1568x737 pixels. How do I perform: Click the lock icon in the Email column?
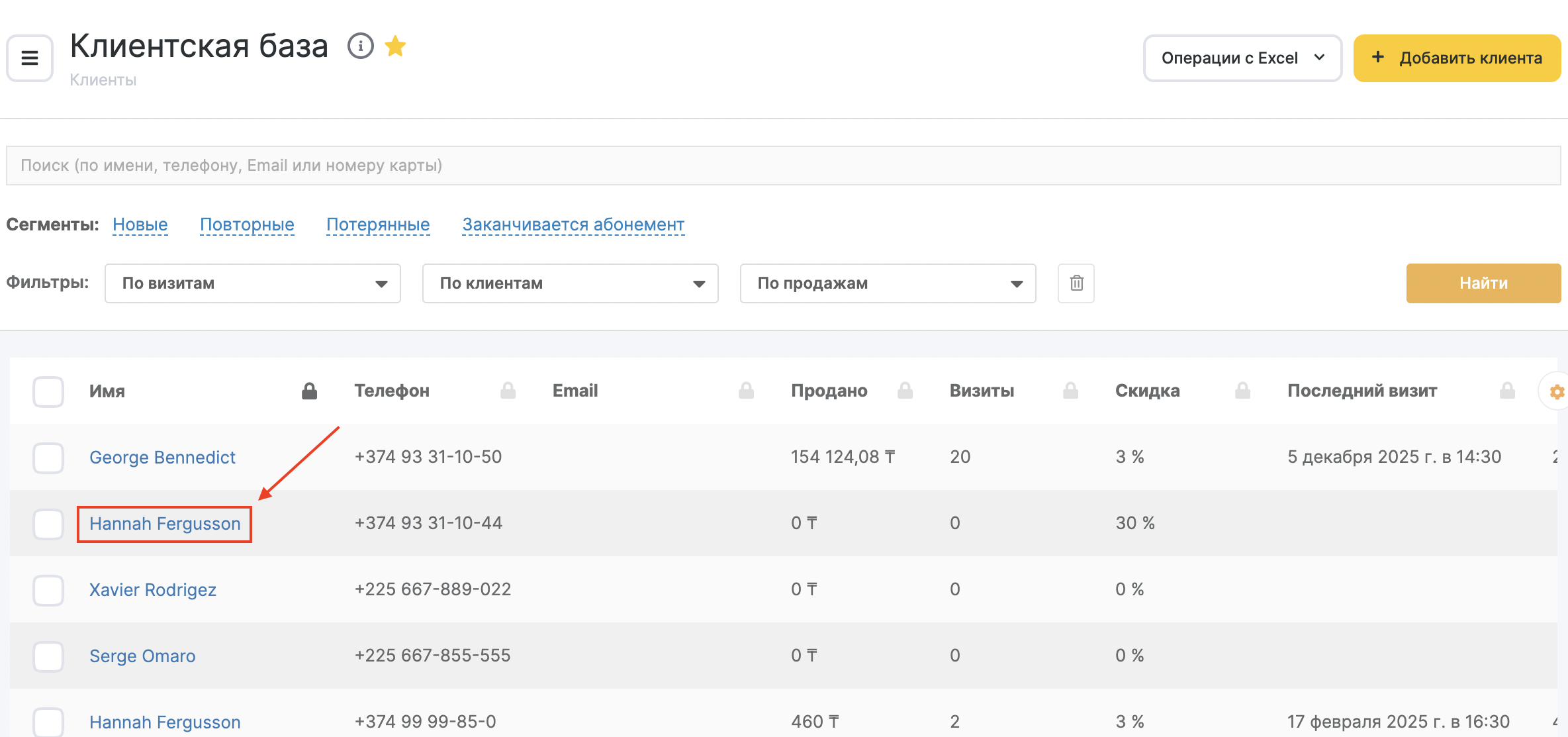click(x=746, y=391)
